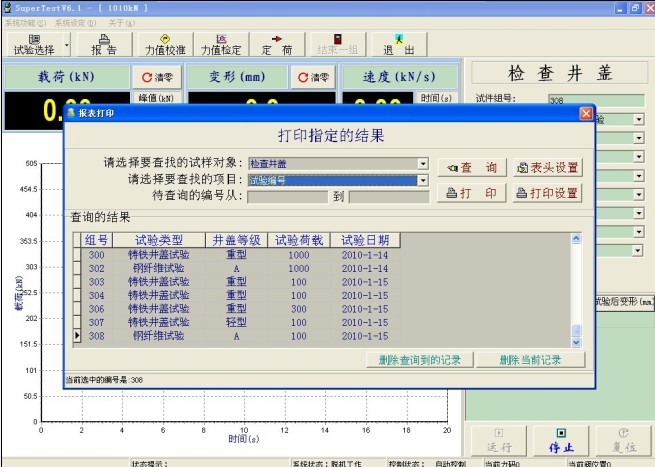Select record row 303
This screenshot has height=467, width=655.
[236, 282]
